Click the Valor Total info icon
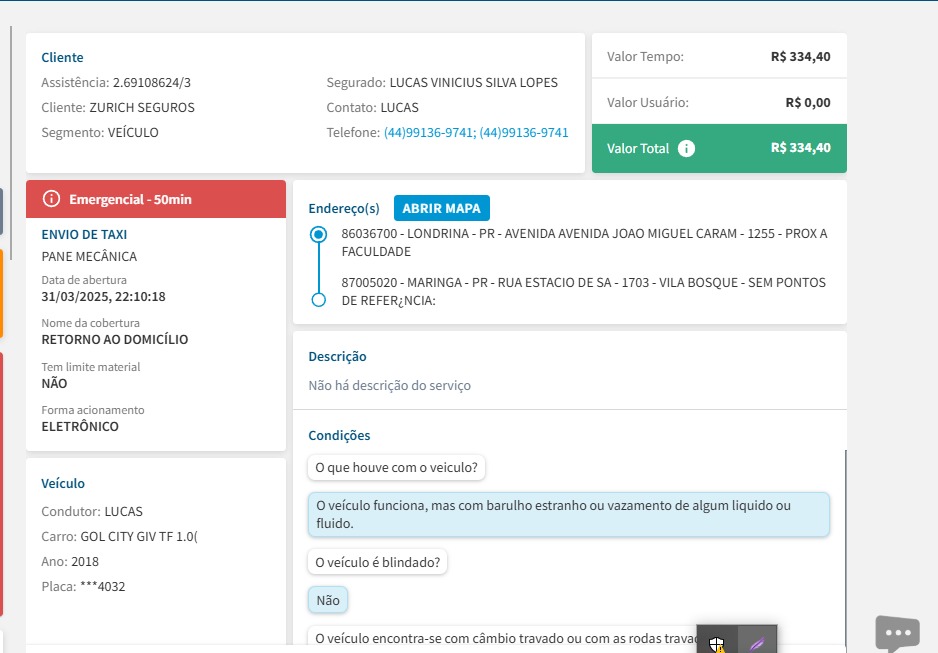Viewport: 938px width, 653px height. [686, 148]
